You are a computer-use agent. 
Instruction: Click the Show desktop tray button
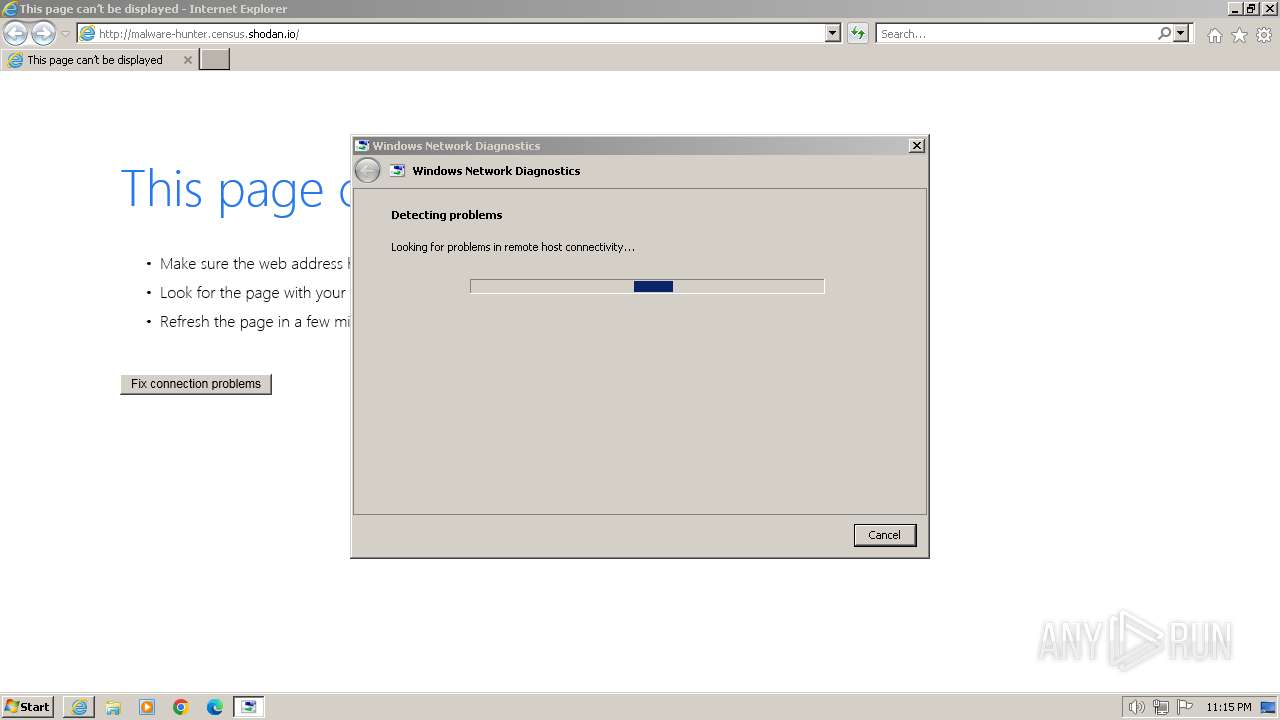(1269, 707)
